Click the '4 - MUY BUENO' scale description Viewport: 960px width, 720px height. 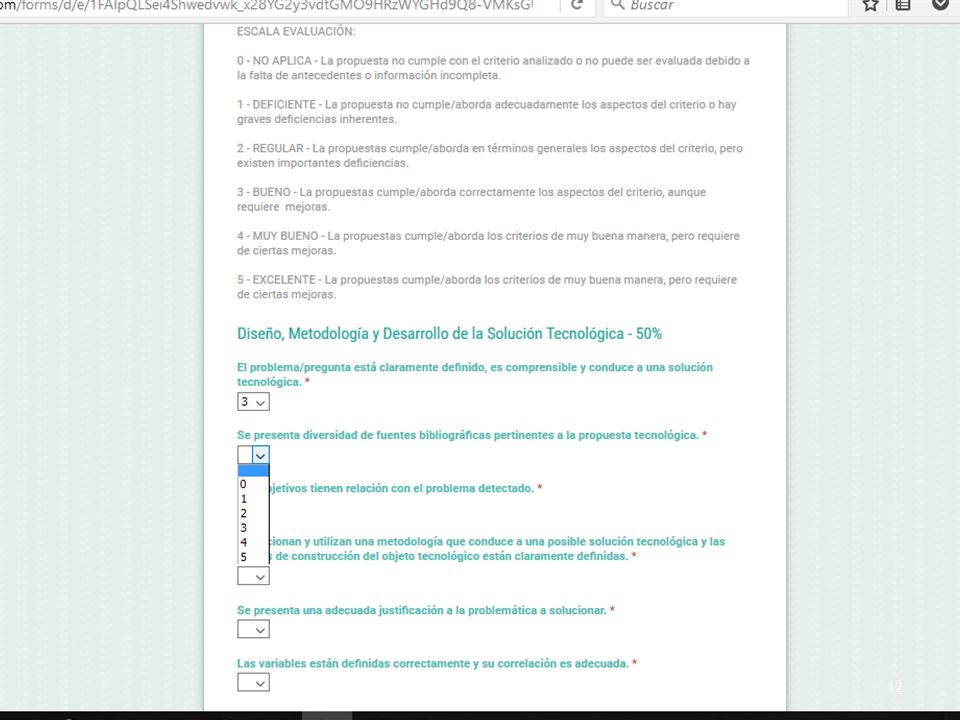(x=489, y=243)
